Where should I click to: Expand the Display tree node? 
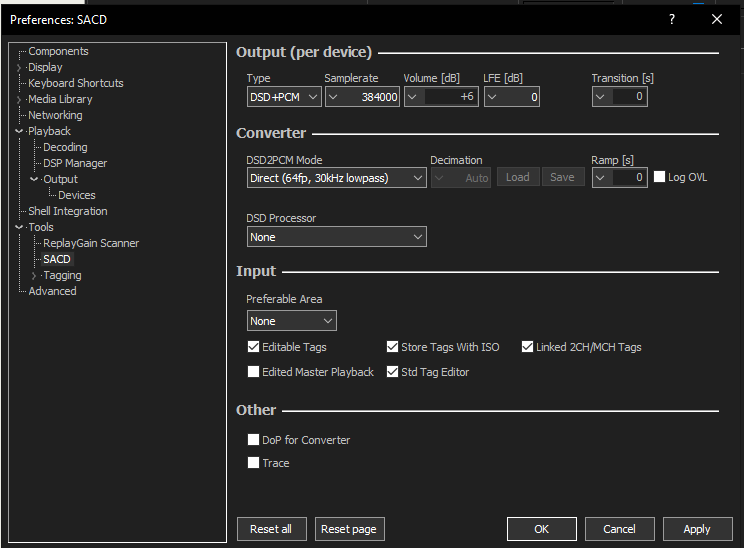[19, 68]
